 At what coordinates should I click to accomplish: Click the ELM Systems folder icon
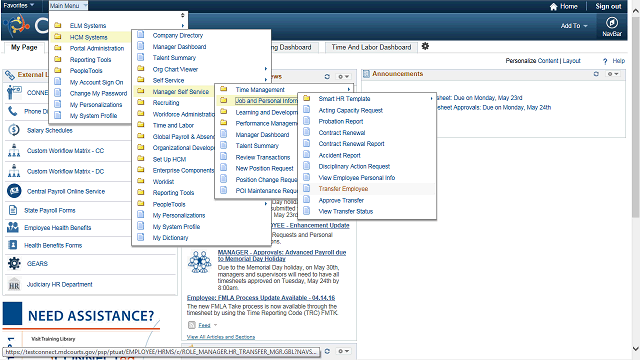[58, 25]
